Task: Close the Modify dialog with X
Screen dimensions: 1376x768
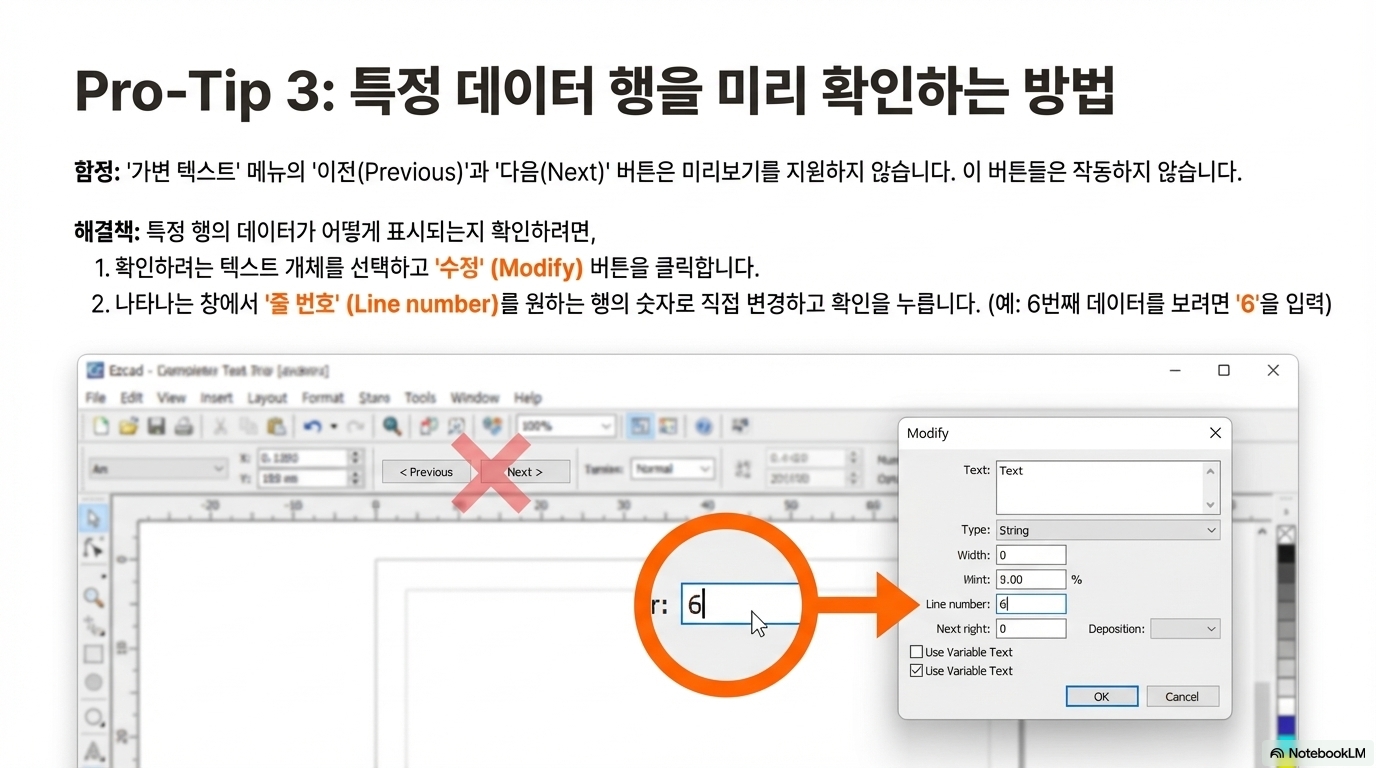Action: coord(1215,433)
